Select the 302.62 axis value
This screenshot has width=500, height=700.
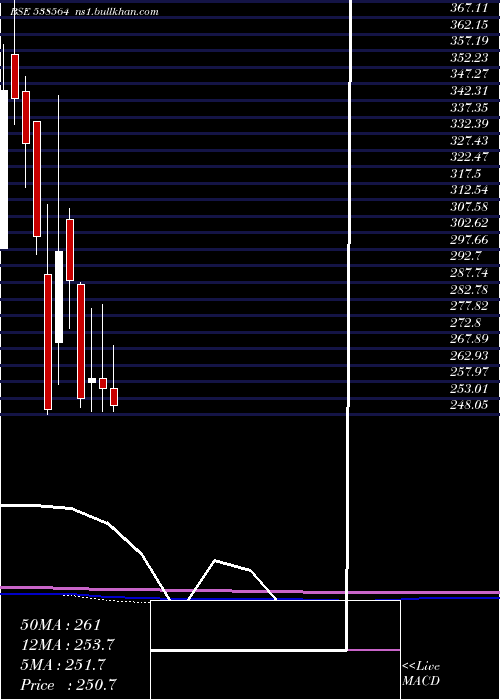469,223
